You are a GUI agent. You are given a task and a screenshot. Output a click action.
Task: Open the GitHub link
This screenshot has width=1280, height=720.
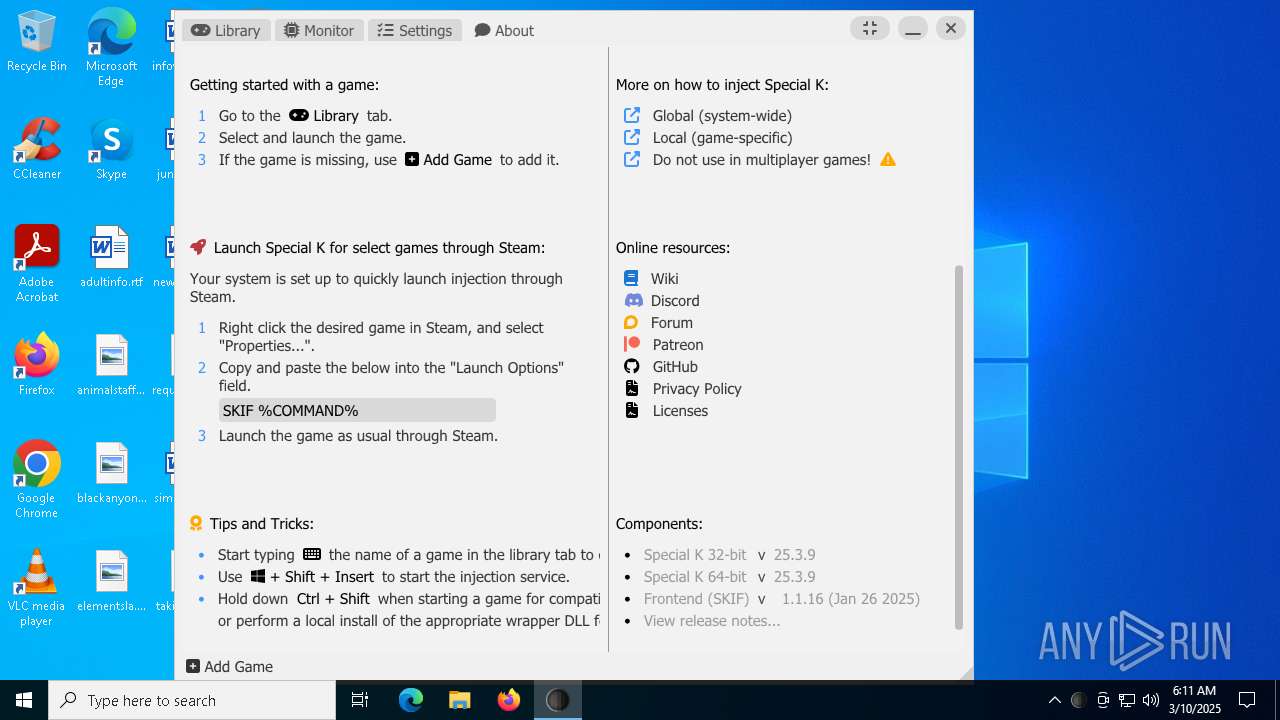point(675,367)
